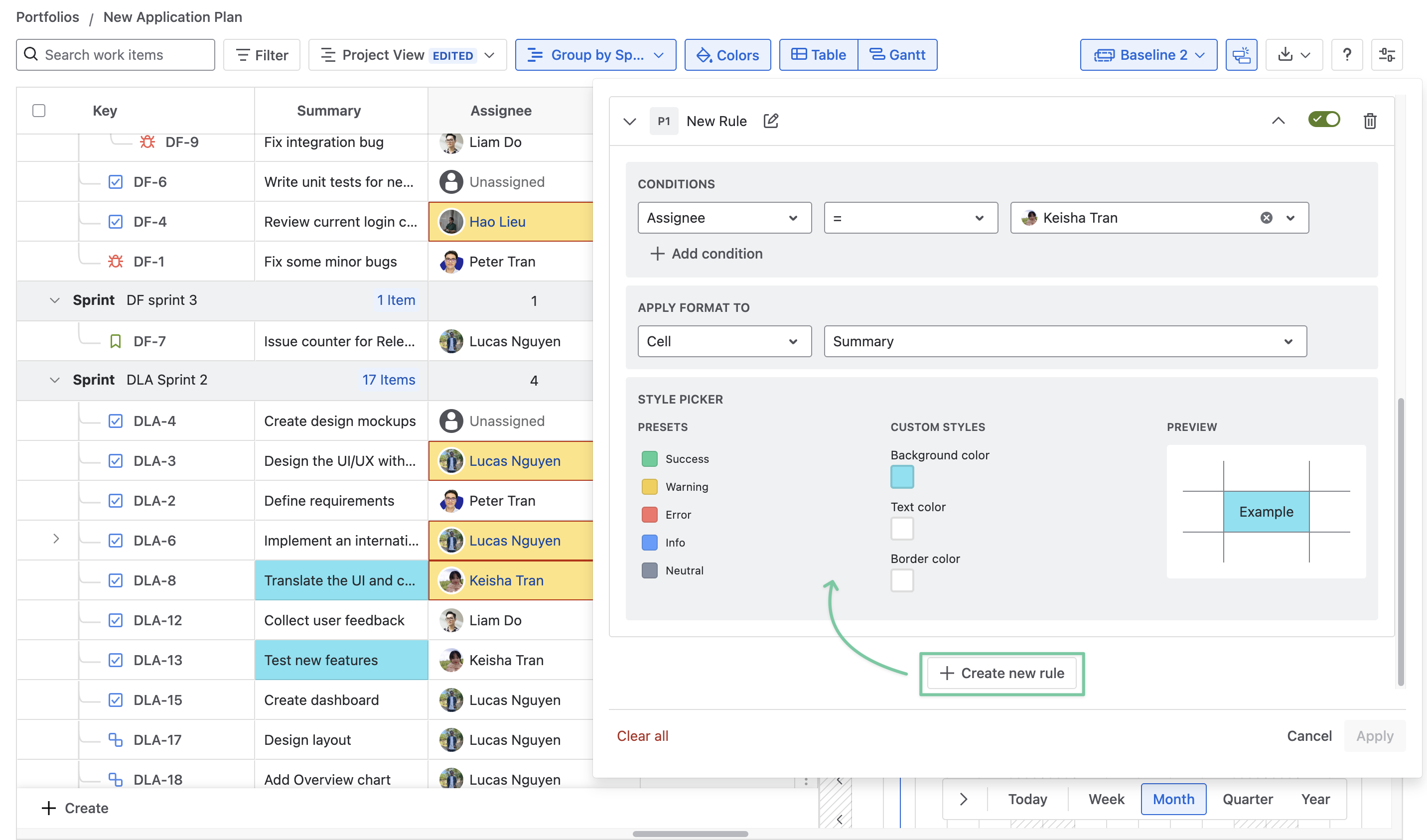The height and width of the screenshot is (840, 1427).
Task: Collapse the DLA Sprint 2 group
Action: 55,380
